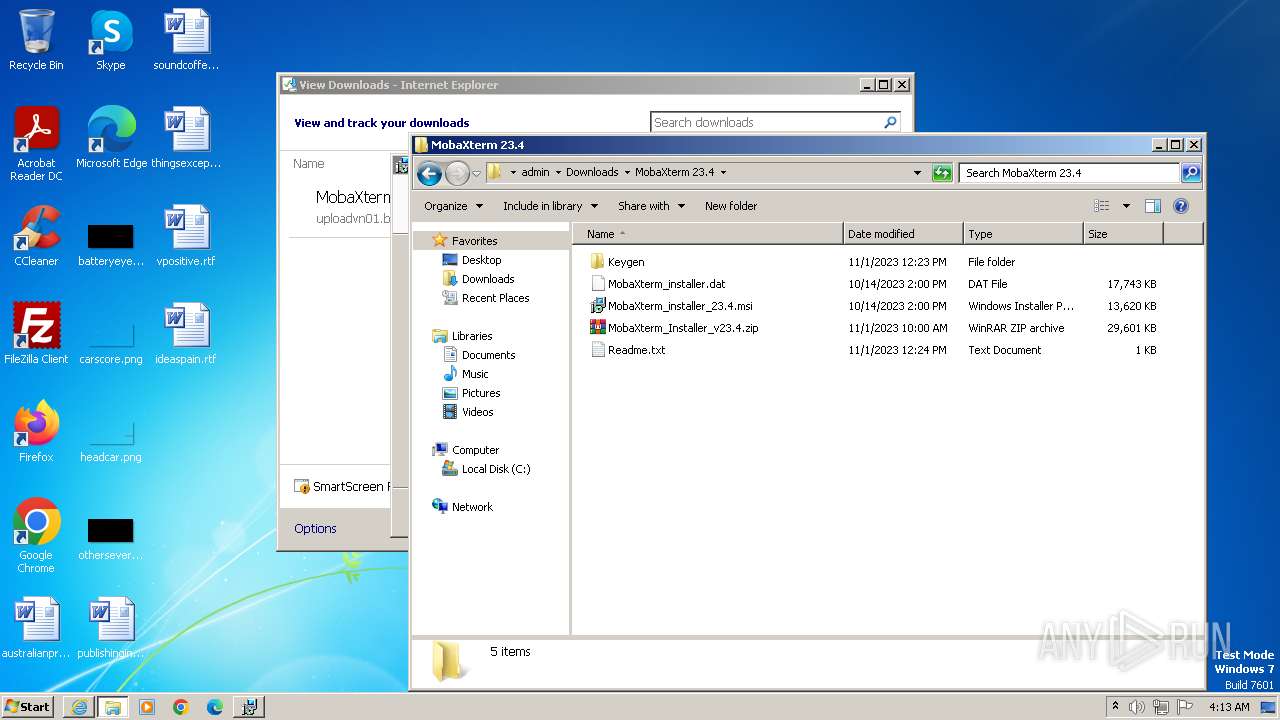This screenshot has width=1280, height=720.
Task: Show hidden tray icons arrow
Action: point(1115,707)
